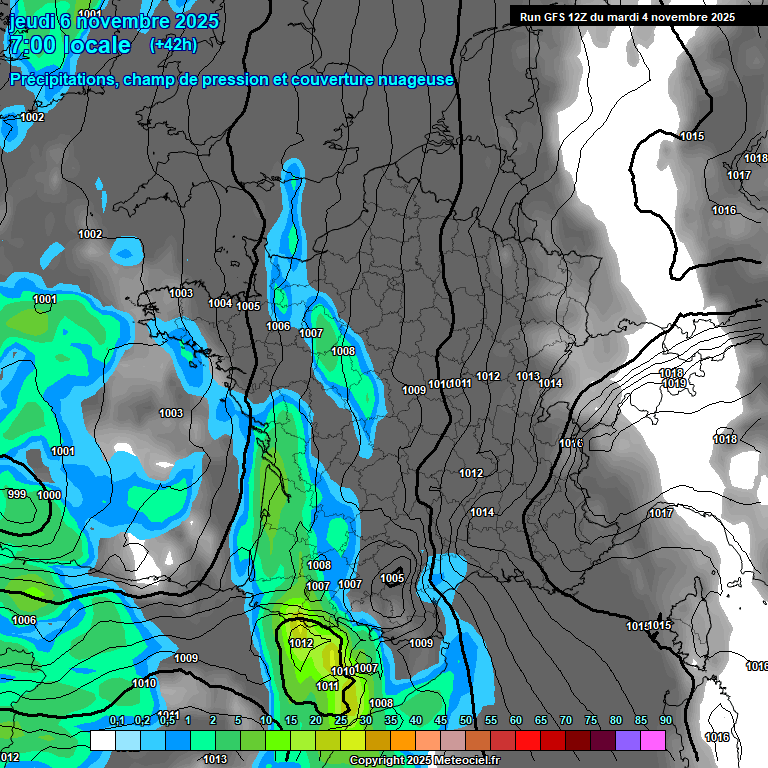Pick the medium blue 0.5–1 legend swatch
Screen dimensions: 768x768
[x=178, y=740]
